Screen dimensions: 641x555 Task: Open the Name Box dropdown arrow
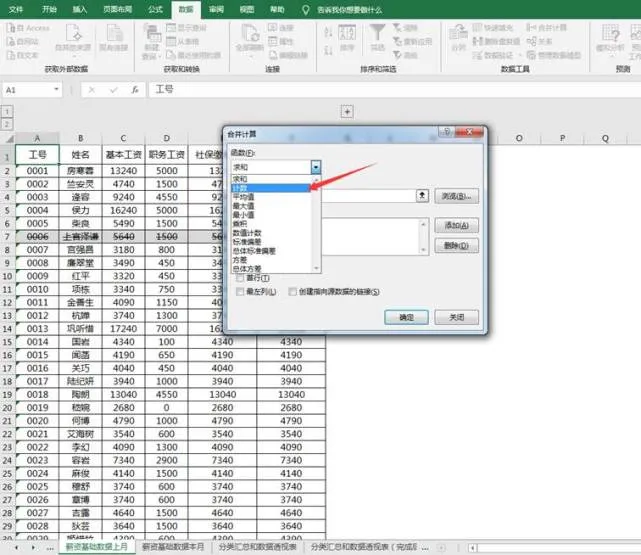coord(56,90)
